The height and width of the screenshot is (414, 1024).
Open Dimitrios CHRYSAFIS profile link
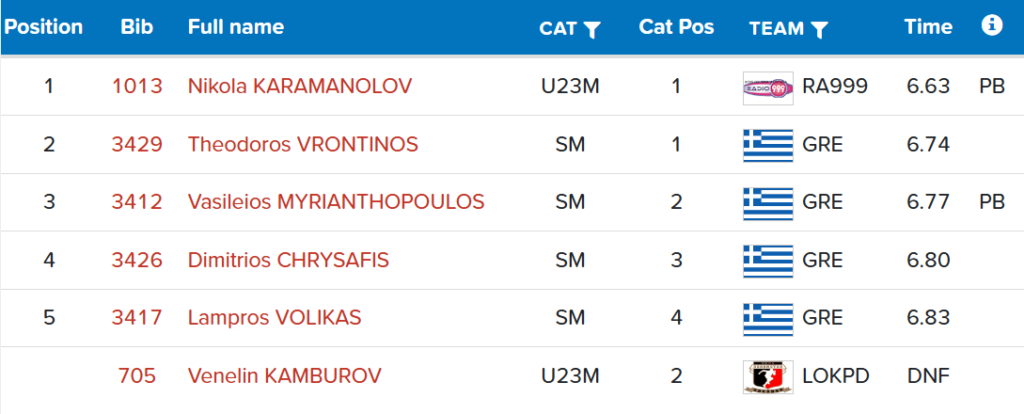pos(289,261)
